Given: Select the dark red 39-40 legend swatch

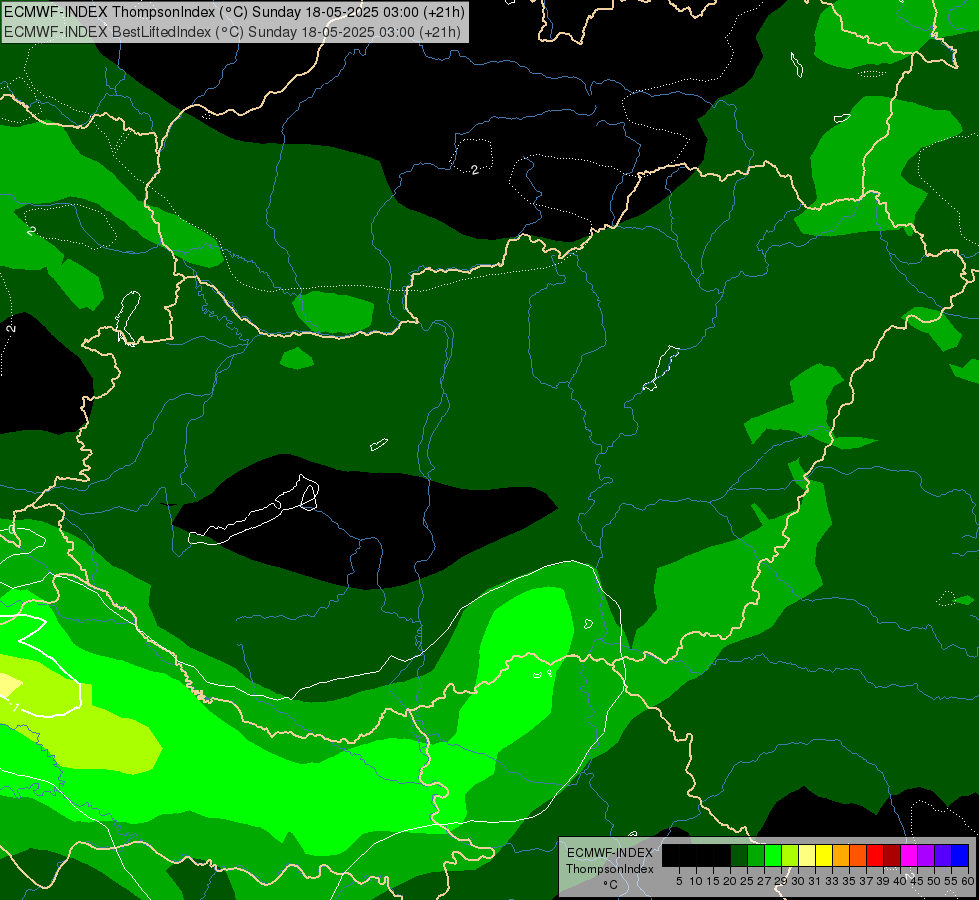Looking at the screenshot, I should [892, 855].
